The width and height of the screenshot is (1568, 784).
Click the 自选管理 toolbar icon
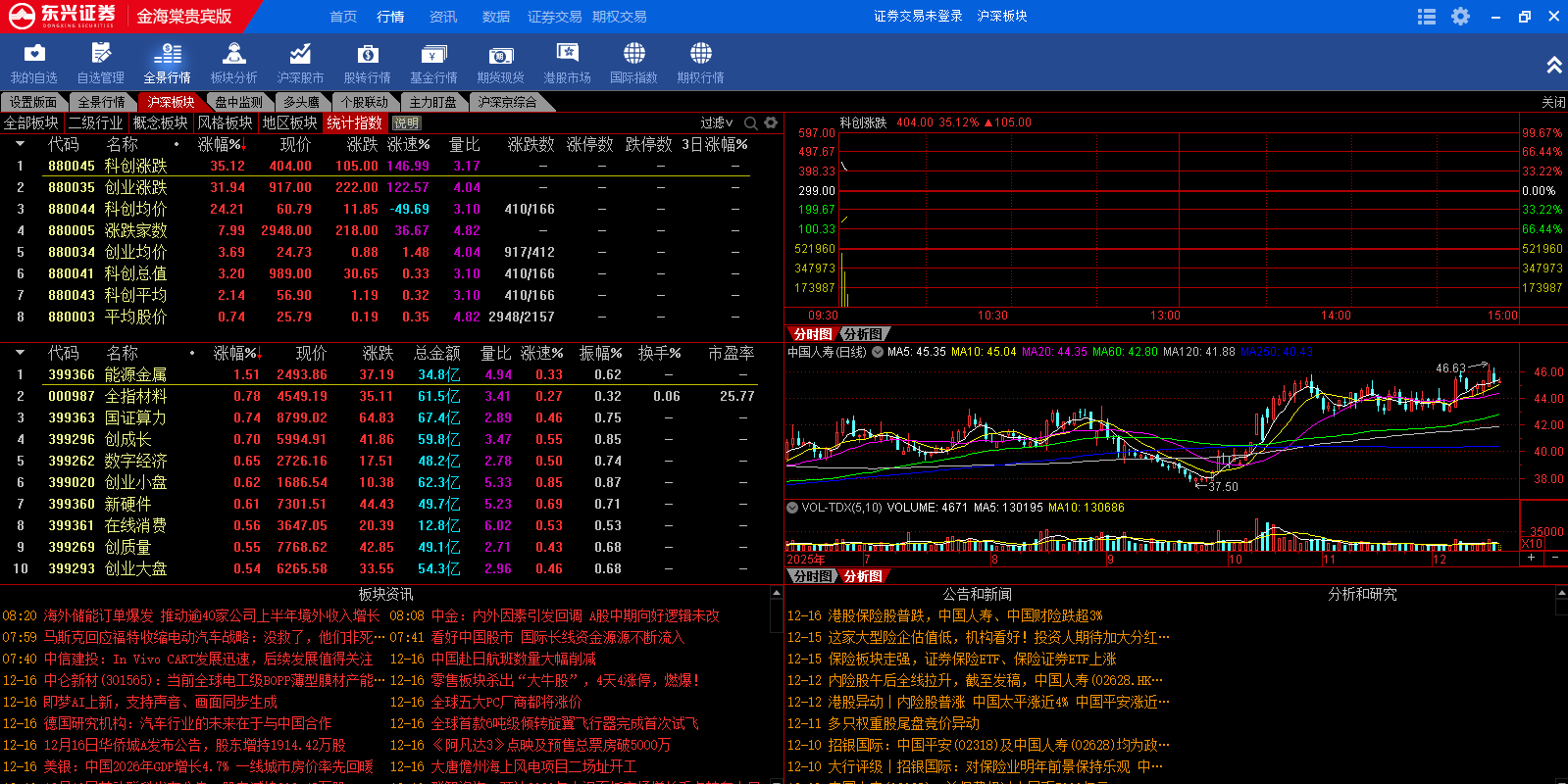click(100, 54)
